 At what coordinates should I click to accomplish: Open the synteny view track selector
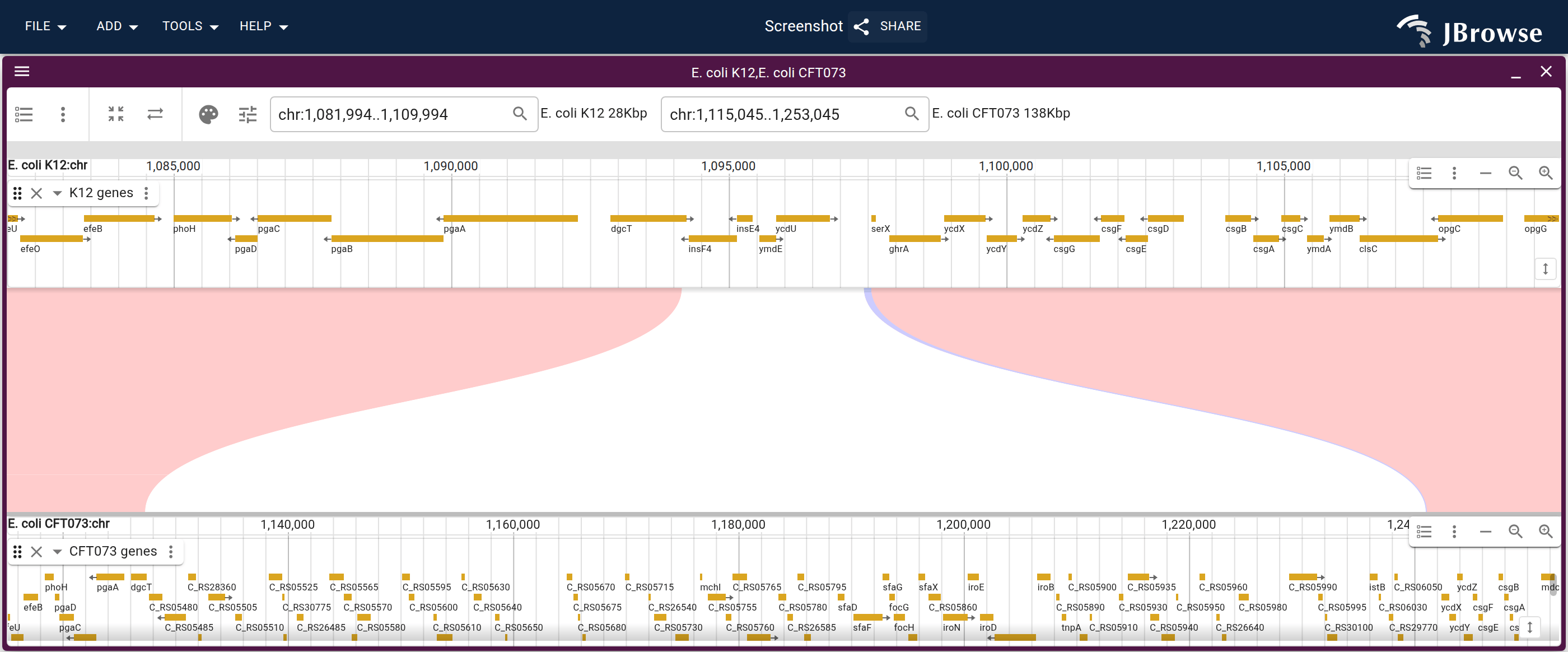24,114
